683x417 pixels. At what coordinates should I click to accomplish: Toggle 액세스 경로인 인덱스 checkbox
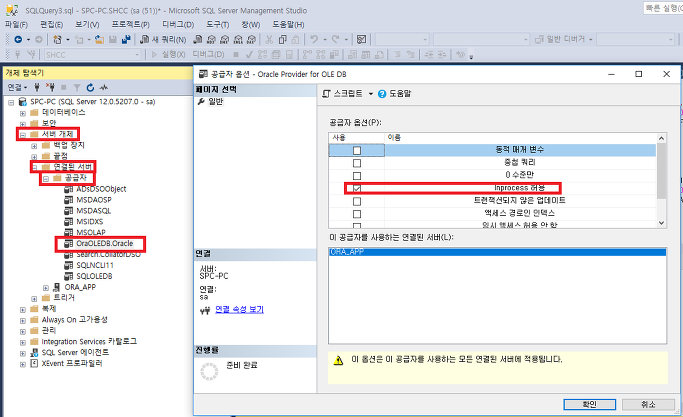[x=357, y=214]
